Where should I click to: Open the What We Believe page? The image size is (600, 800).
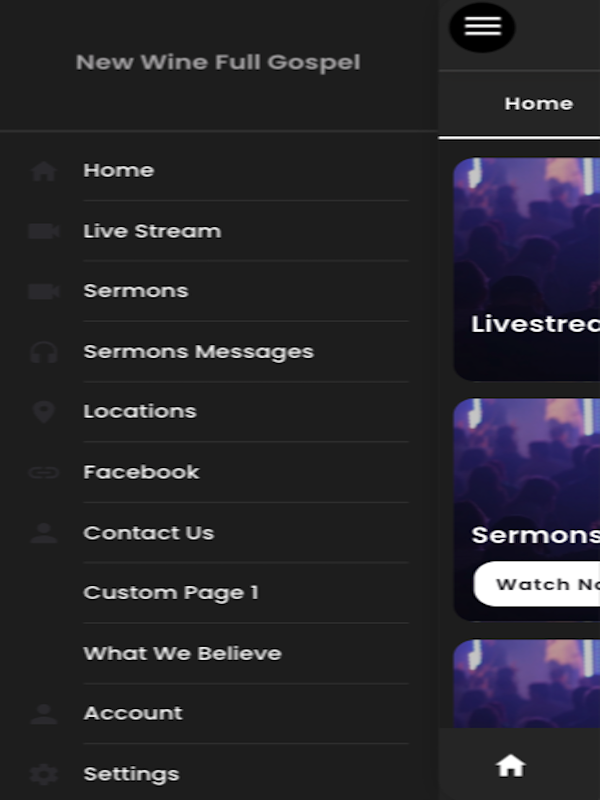[x=182, y=653]
